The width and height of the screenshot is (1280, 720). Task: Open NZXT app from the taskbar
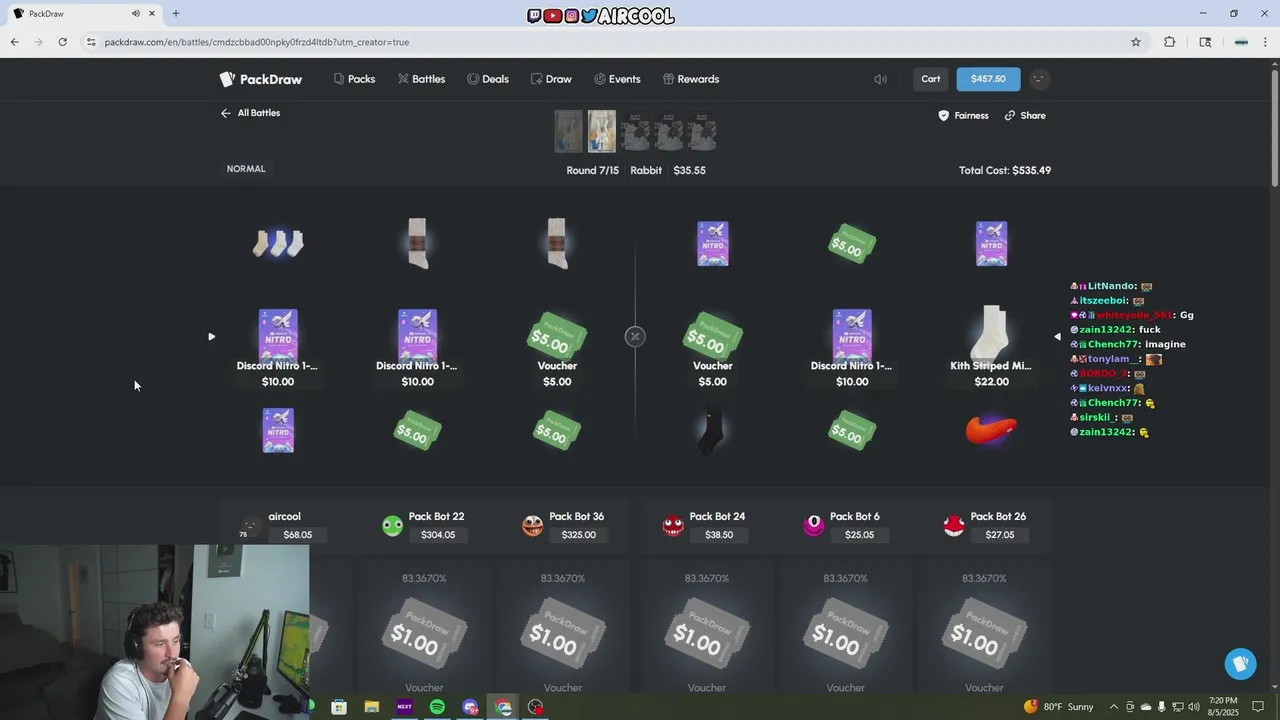coord(404,707)
